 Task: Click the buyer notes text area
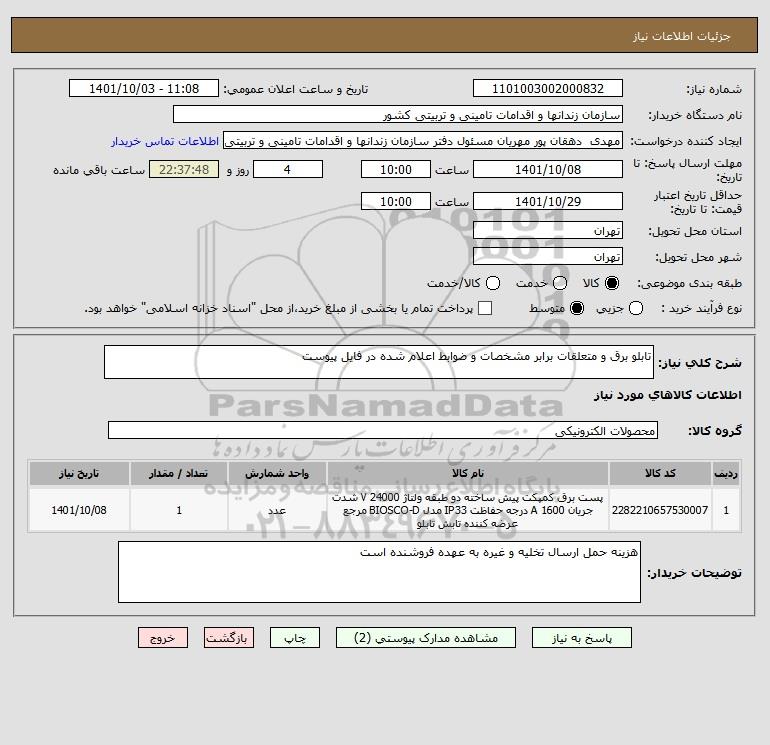tap(379, 572)
